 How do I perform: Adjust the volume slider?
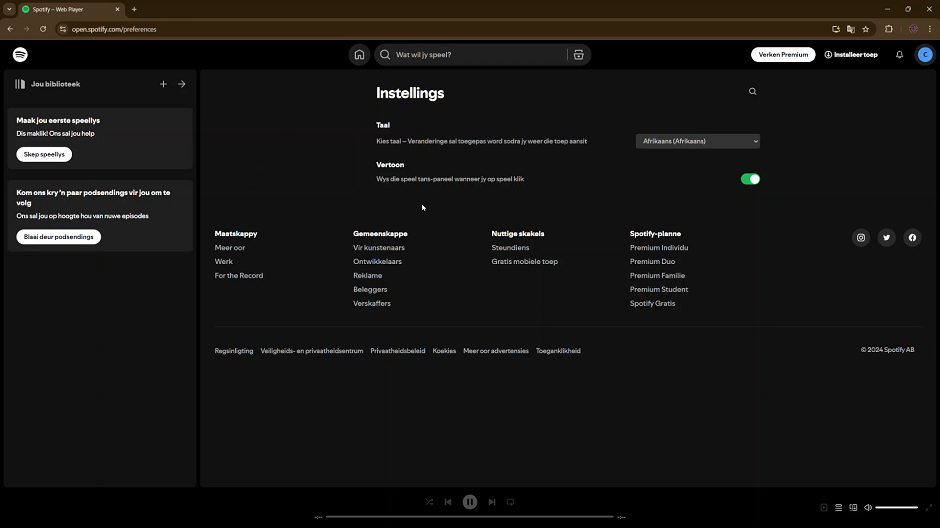tap(896, 508)
